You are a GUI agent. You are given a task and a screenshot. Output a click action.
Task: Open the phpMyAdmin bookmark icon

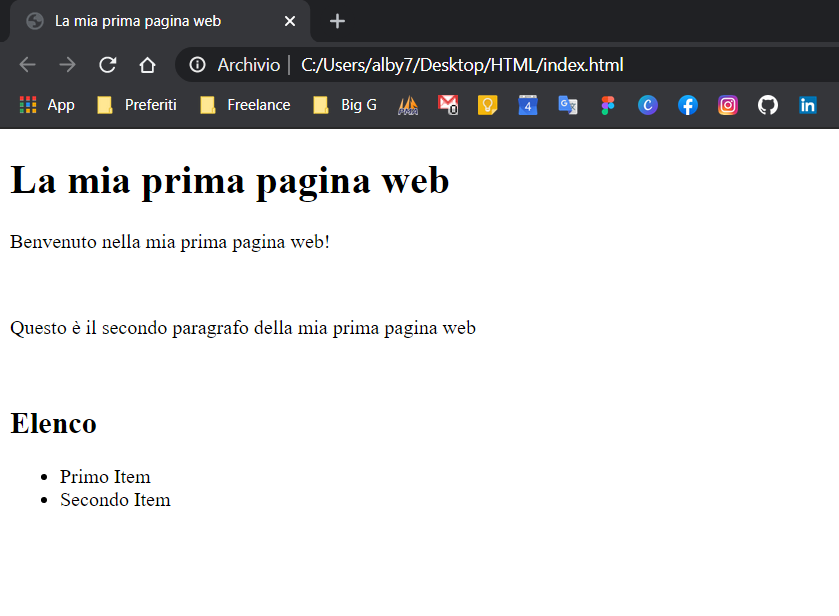point(407,105)
